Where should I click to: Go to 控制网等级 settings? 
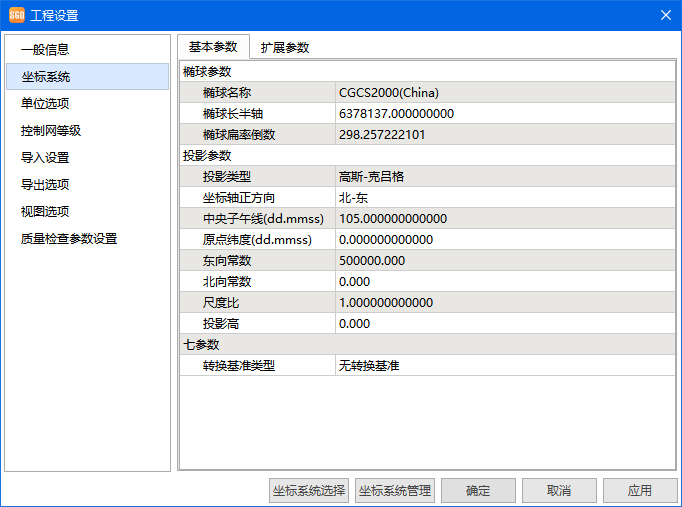click(x=87, y=130)
